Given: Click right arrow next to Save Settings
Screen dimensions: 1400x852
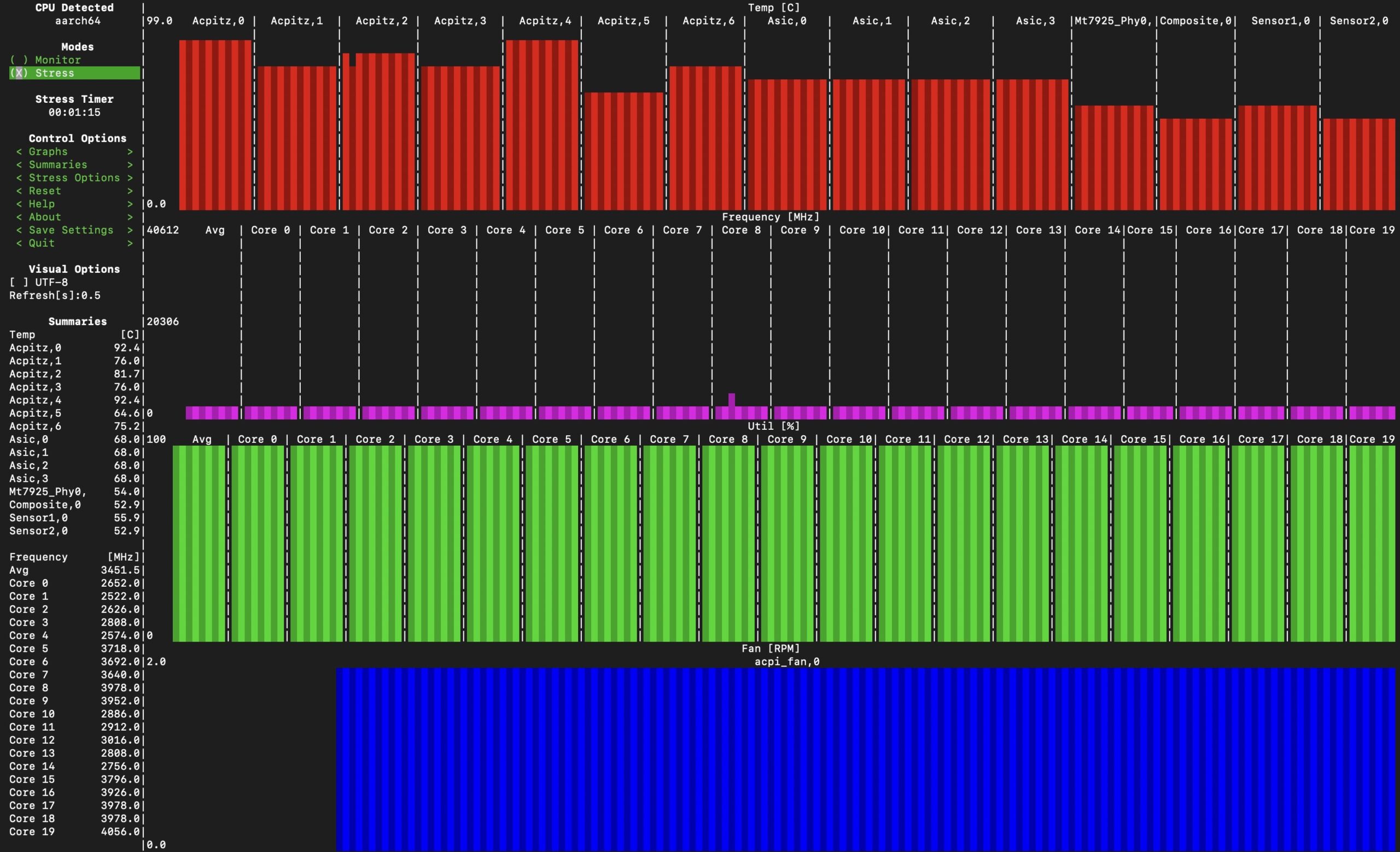Looking at the screenshot, I should tap(130, 230).
